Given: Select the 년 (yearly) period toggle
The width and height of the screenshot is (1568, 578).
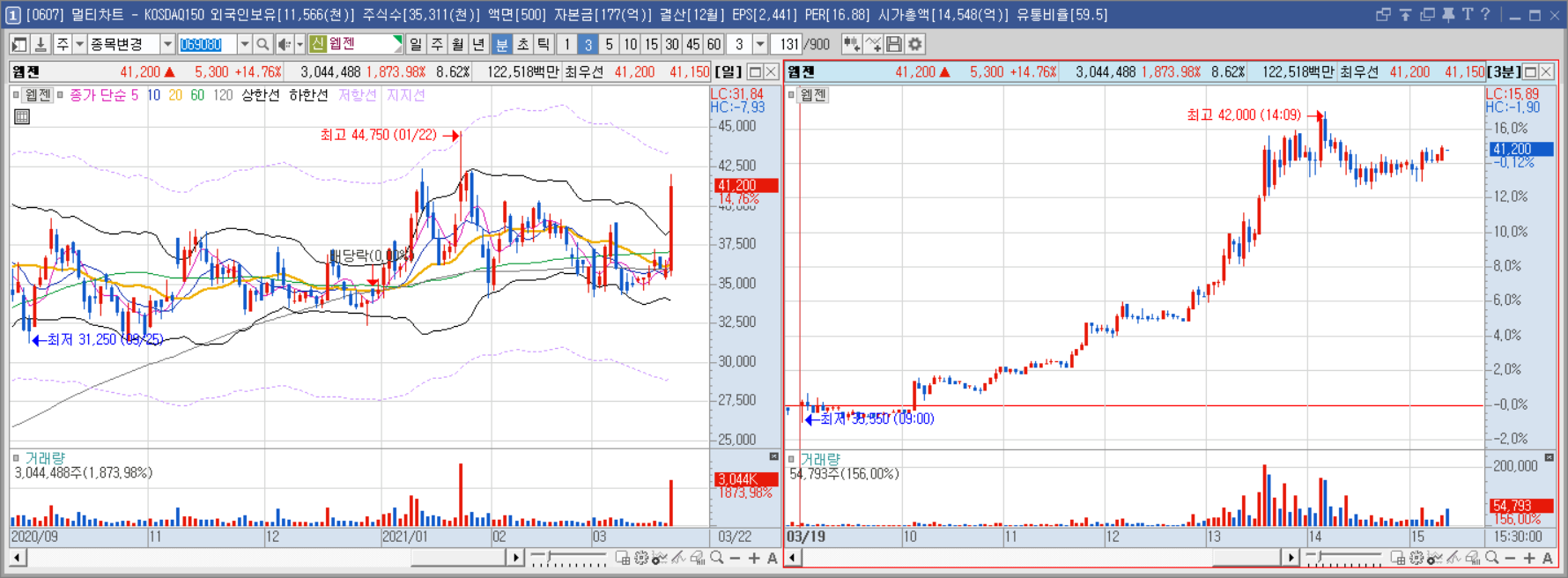Looking at the screenshot, I should (x=478, y=44).
